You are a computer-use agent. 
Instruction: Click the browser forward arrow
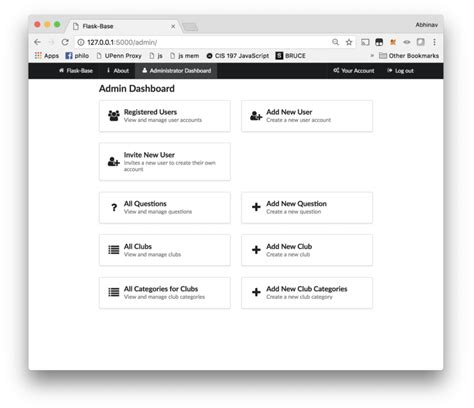51,42
